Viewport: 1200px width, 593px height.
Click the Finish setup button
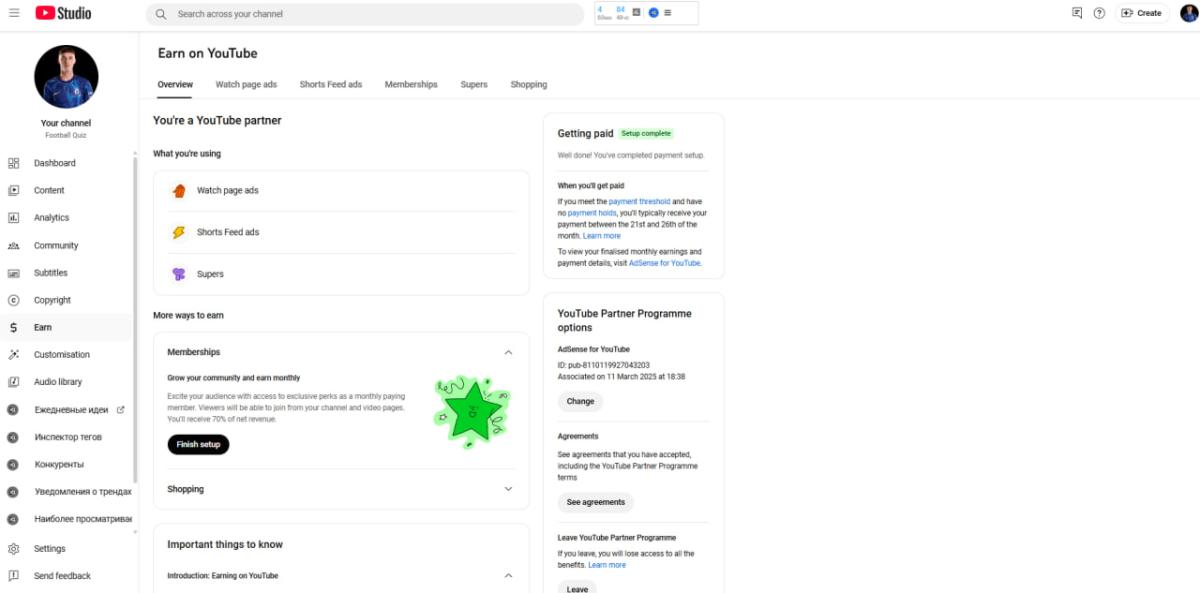coord(198,445)
